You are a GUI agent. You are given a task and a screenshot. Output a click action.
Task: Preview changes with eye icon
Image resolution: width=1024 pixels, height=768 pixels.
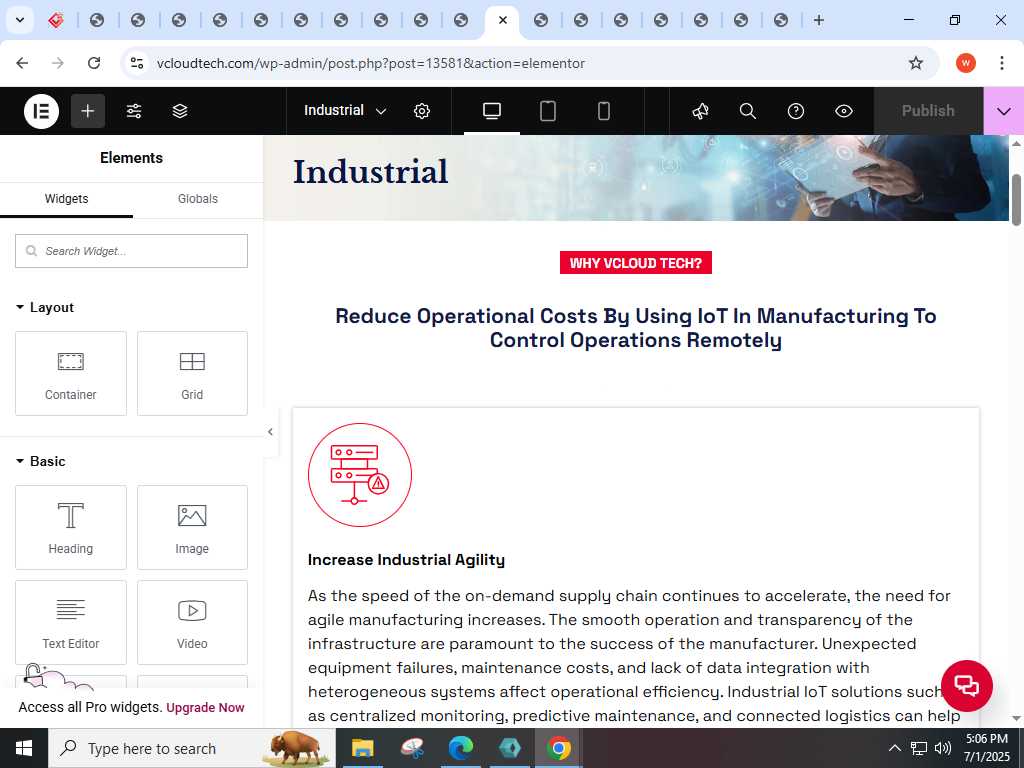[844, 111]
